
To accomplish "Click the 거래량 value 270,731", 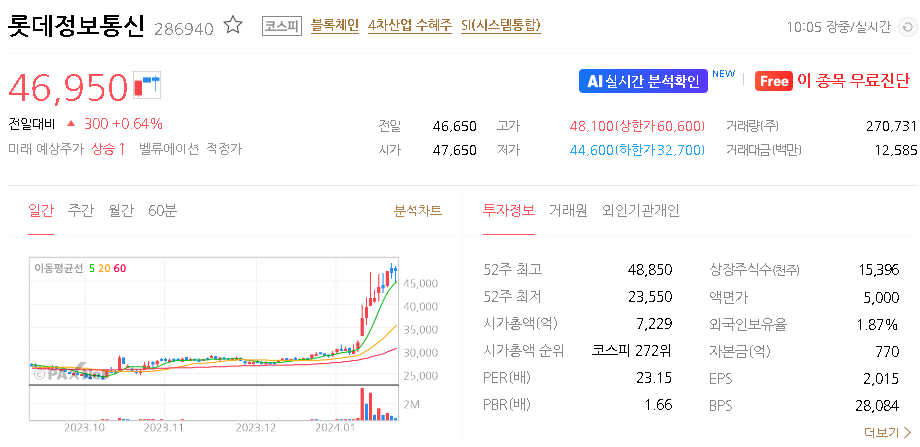I will pyautogui.click(x=891, y=126).
